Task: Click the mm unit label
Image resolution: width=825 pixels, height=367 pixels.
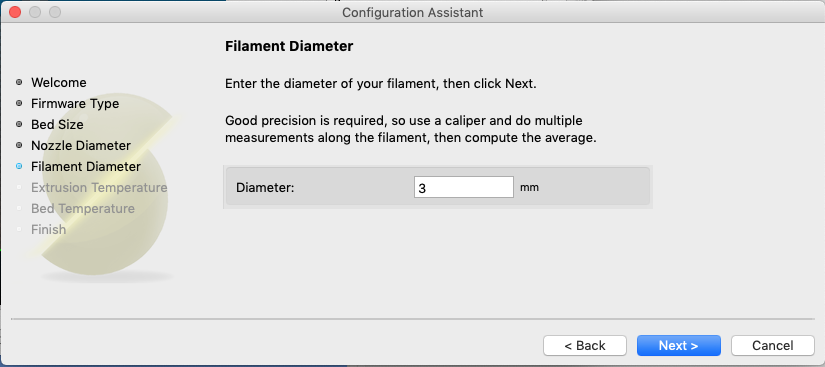Action: click(529, 187)
